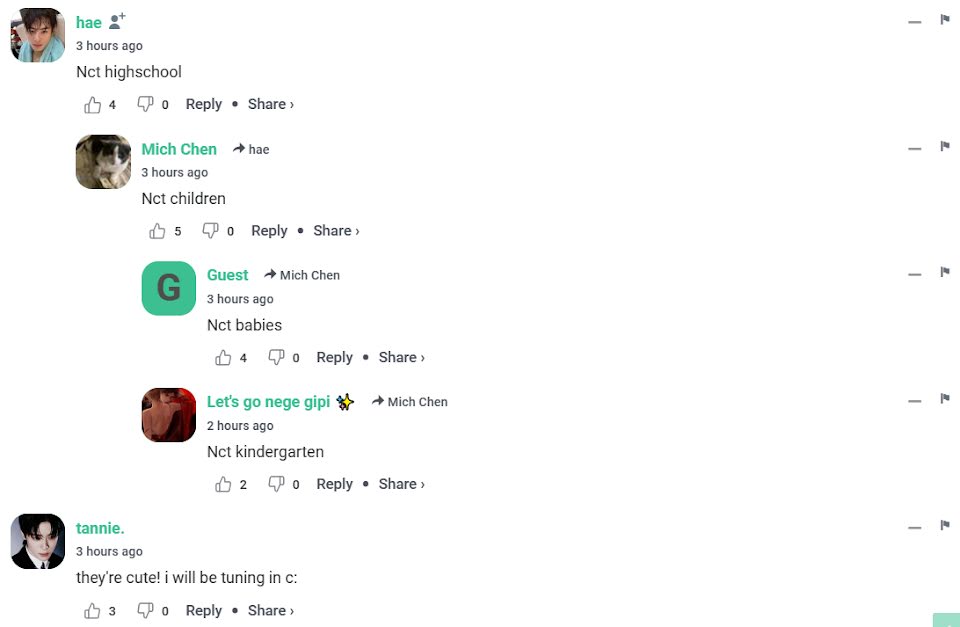Image resolution: width=960 pixels, height=627 pixels.
Task: Flag hae's comment as inappropriate
Action: coord(945,20)
